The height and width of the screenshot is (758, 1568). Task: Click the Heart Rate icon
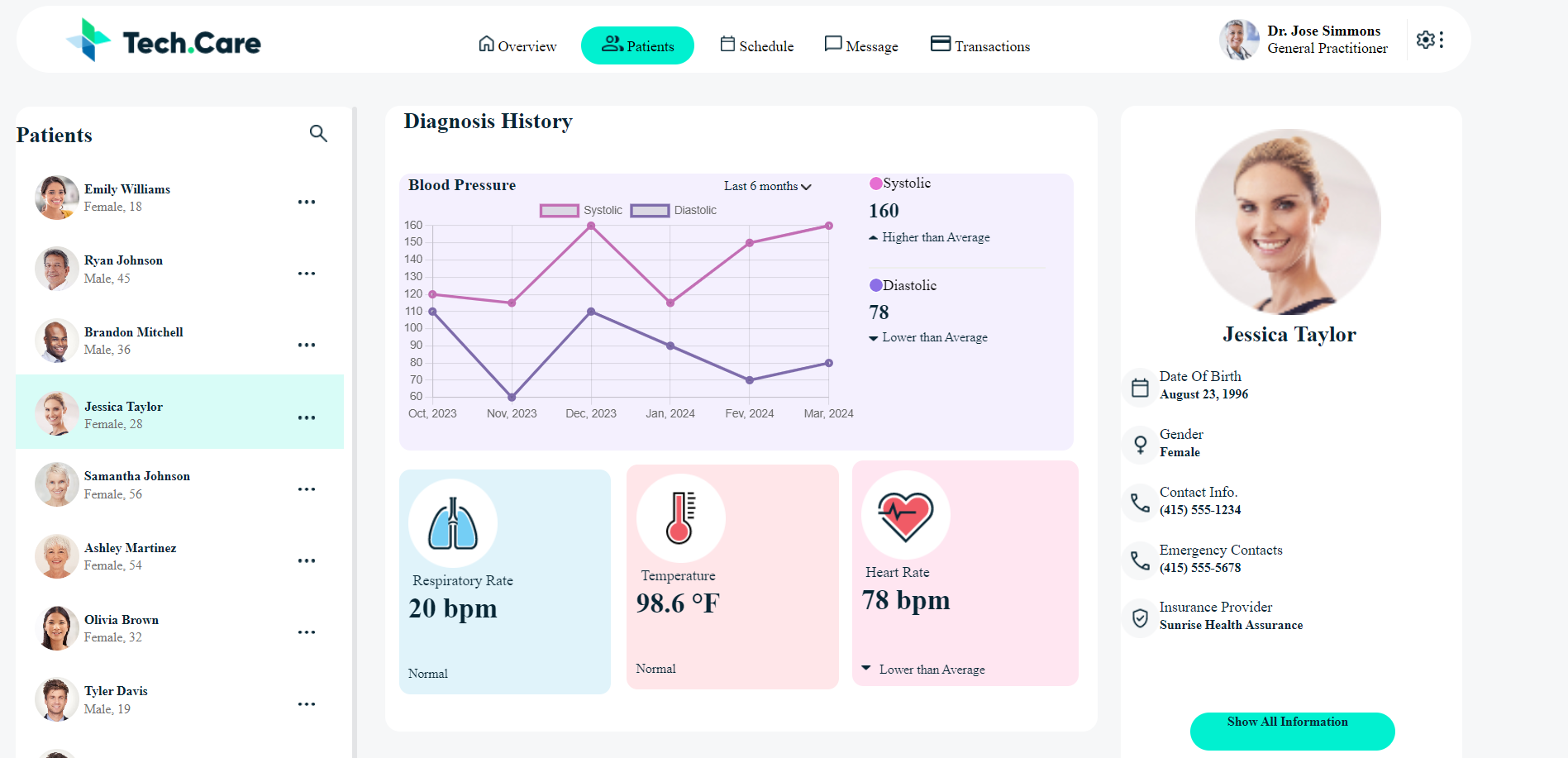pos(905,513)
